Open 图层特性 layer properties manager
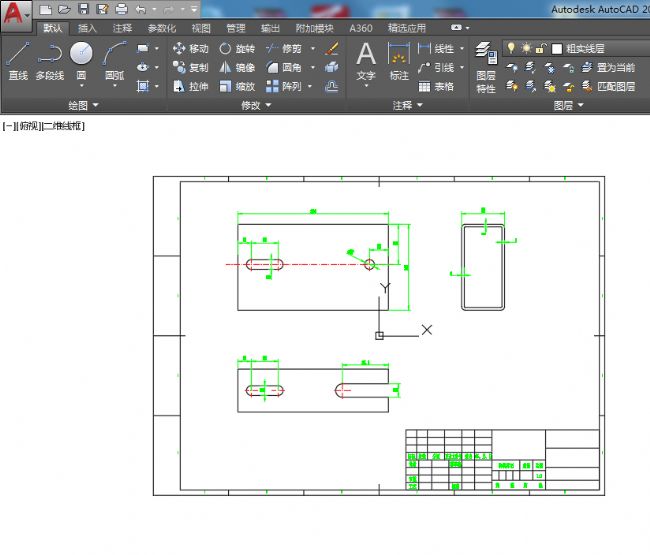Image resolution: width=650 pixels, height=555 pixels. tap(486, 67)
